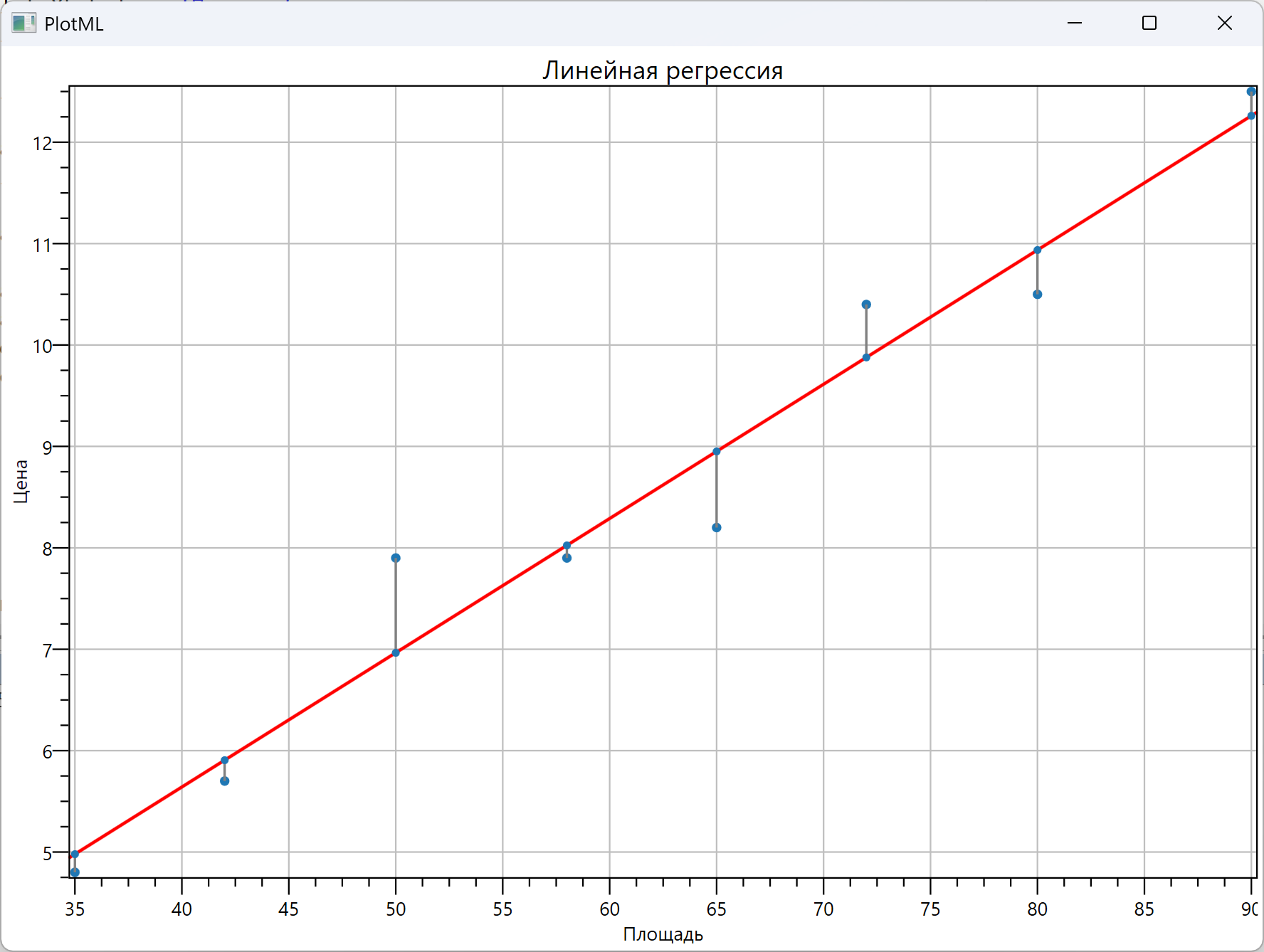The image size is (1264, 952).
Task: Close the PlotML window
Action: coord(1224,23)
